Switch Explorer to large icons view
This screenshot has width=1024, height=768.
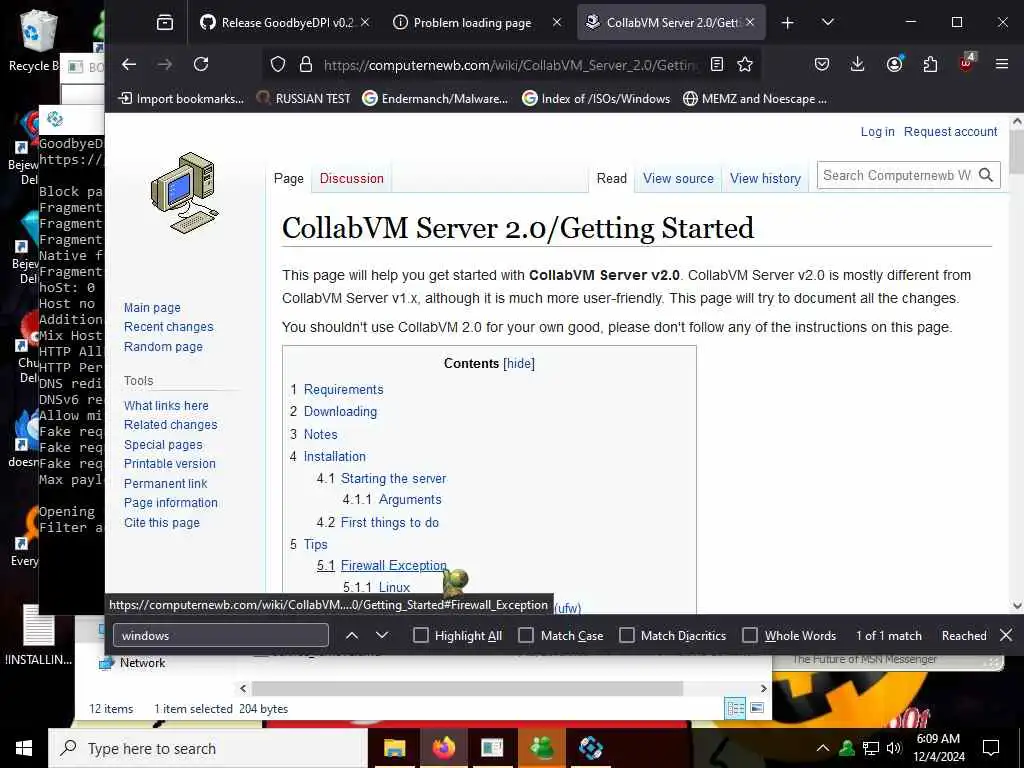coord(757,708)
